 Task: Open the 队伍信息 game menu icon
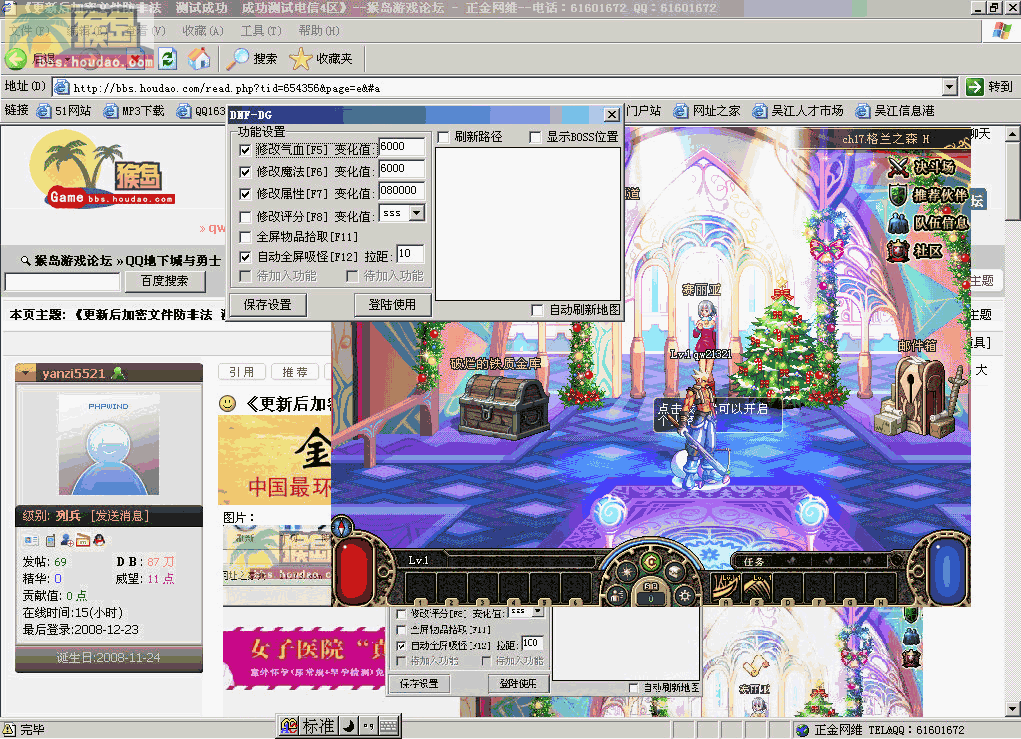point(899,223)
